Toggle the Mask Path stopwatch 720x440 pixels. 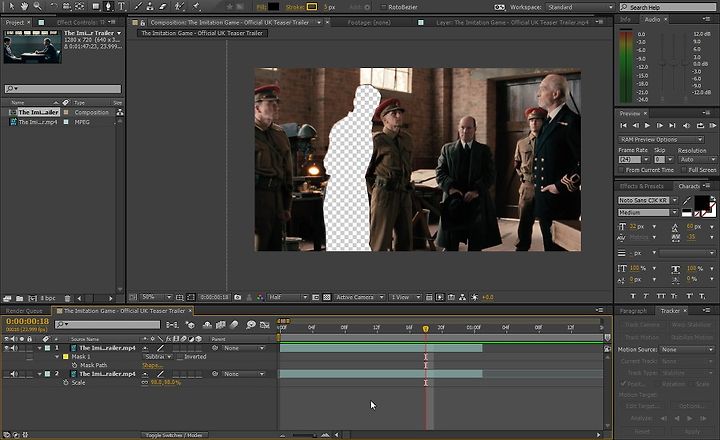(74, 365)
